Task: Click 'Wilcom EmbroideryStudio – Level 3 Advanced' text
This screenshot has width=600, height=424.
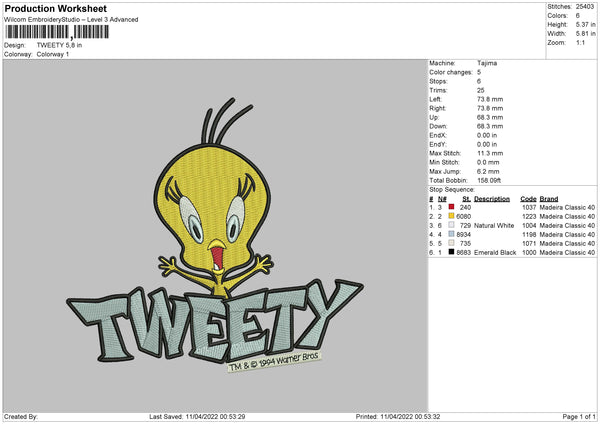Action: pos(71,20)
